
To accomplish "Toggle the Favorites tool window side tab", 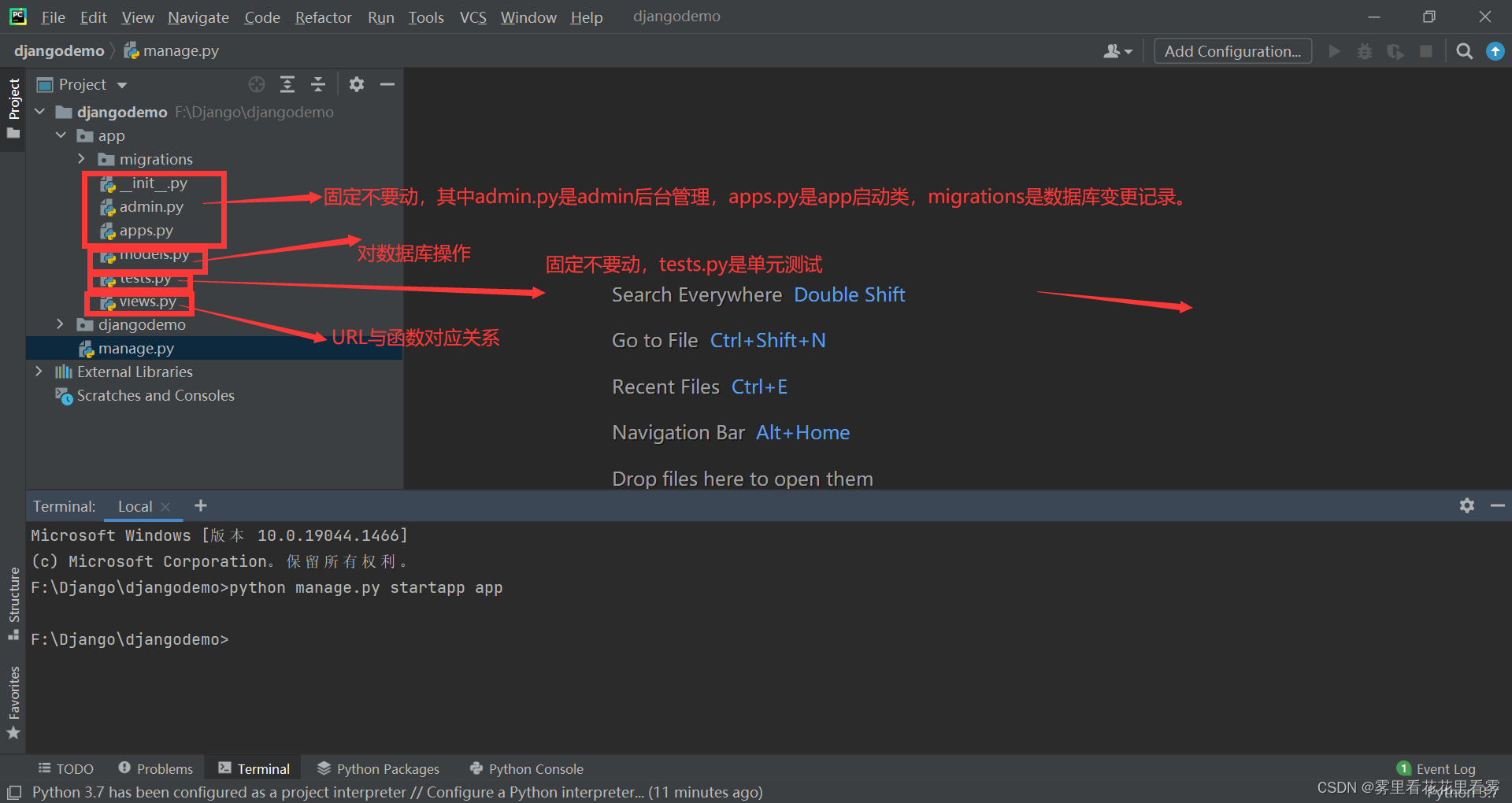I will click(x=13, y=702).
